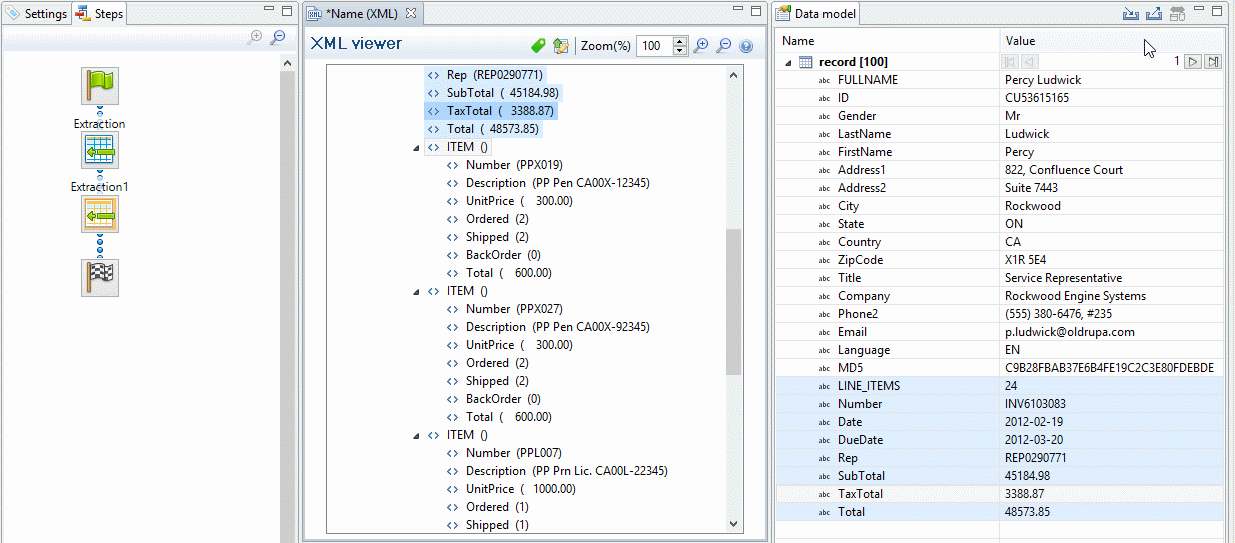Click the checkered finish flag step
This screenshot has height=543, width=1235.
(x=99, y=277)
